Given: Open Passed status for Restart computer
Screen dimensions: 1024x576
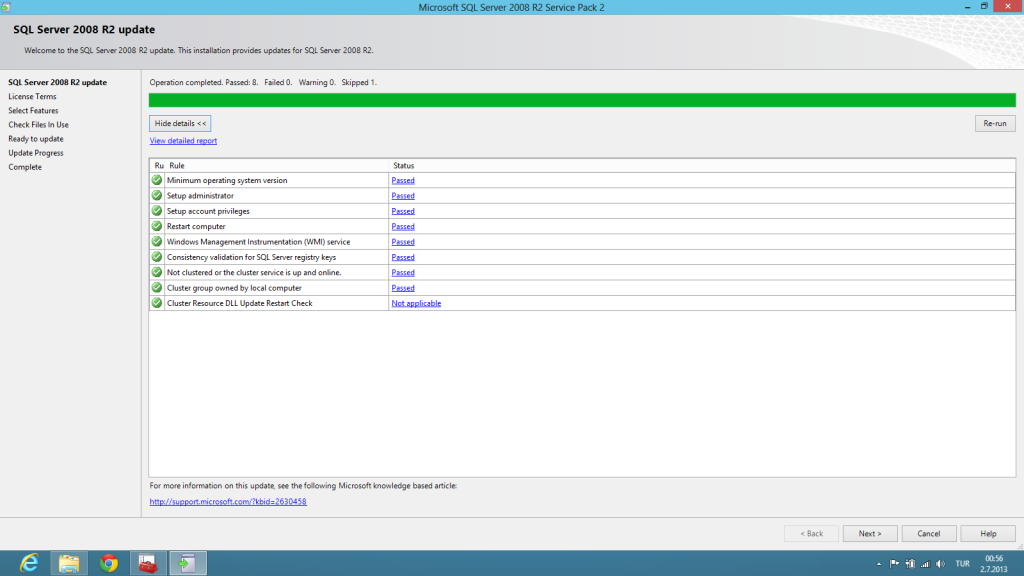Looking at the screenshot, I should pyautogui.click(x=403, y=226).
